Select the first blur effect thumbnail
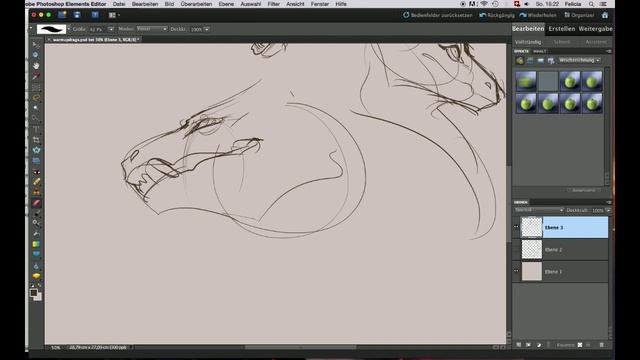Image resolution: width=640 pixels, height=360 pixels. click(526, 81)
